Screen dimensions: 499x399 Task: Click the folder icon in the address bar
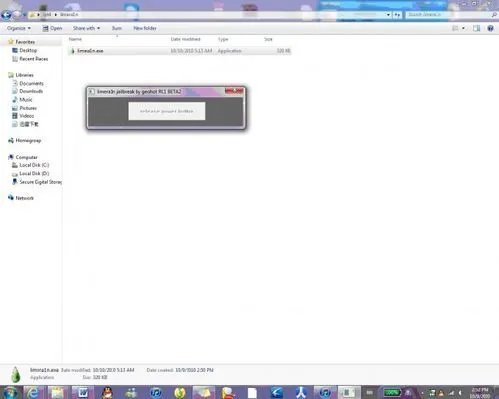pos(33,15)
